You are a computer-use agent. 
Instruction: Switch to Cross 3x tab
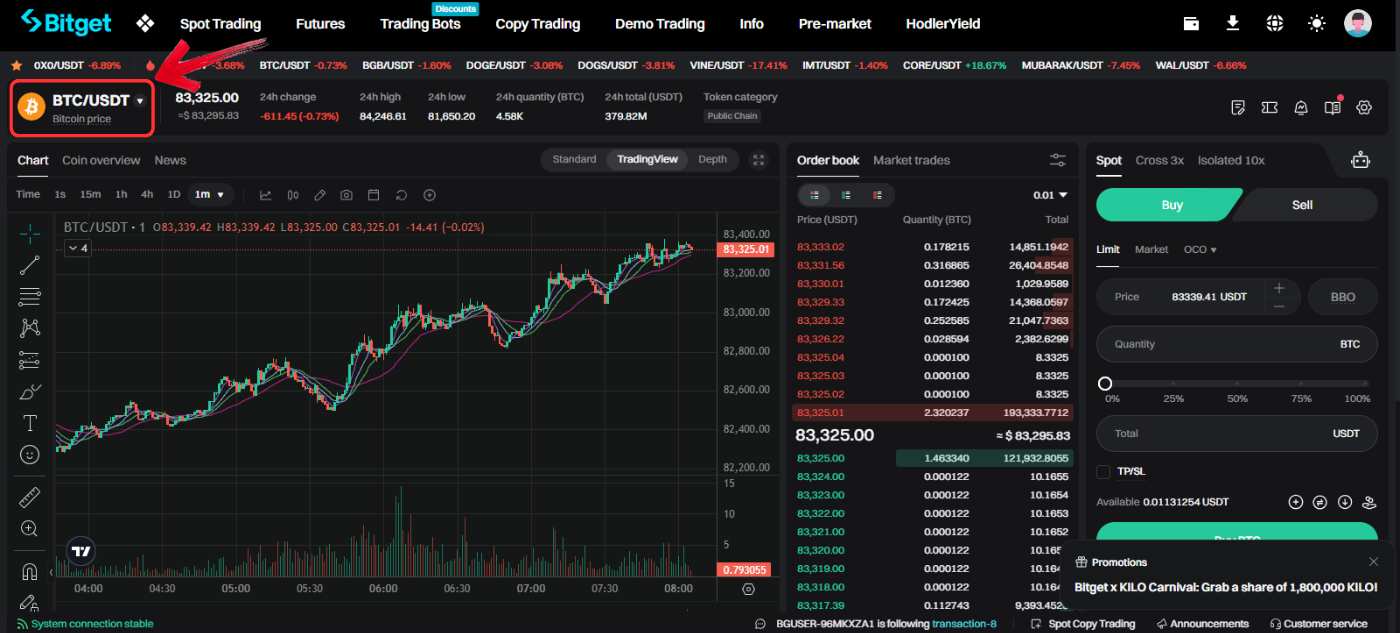point(1160,160)
